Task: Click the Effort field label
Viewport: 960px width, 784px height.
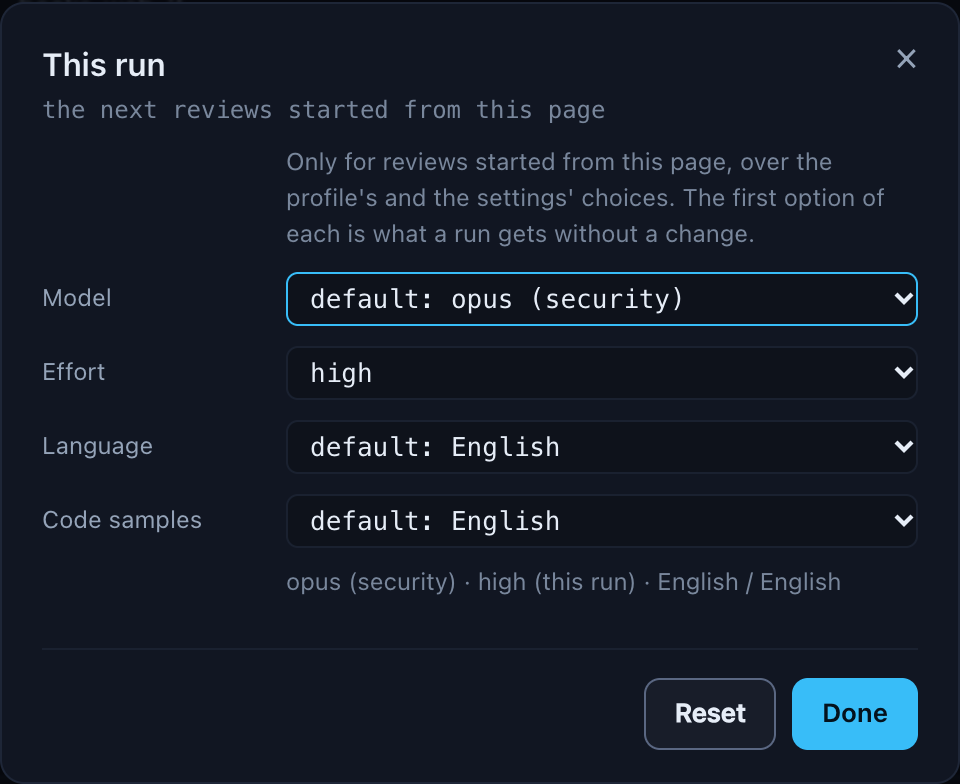Action: [x=74, y=372]
